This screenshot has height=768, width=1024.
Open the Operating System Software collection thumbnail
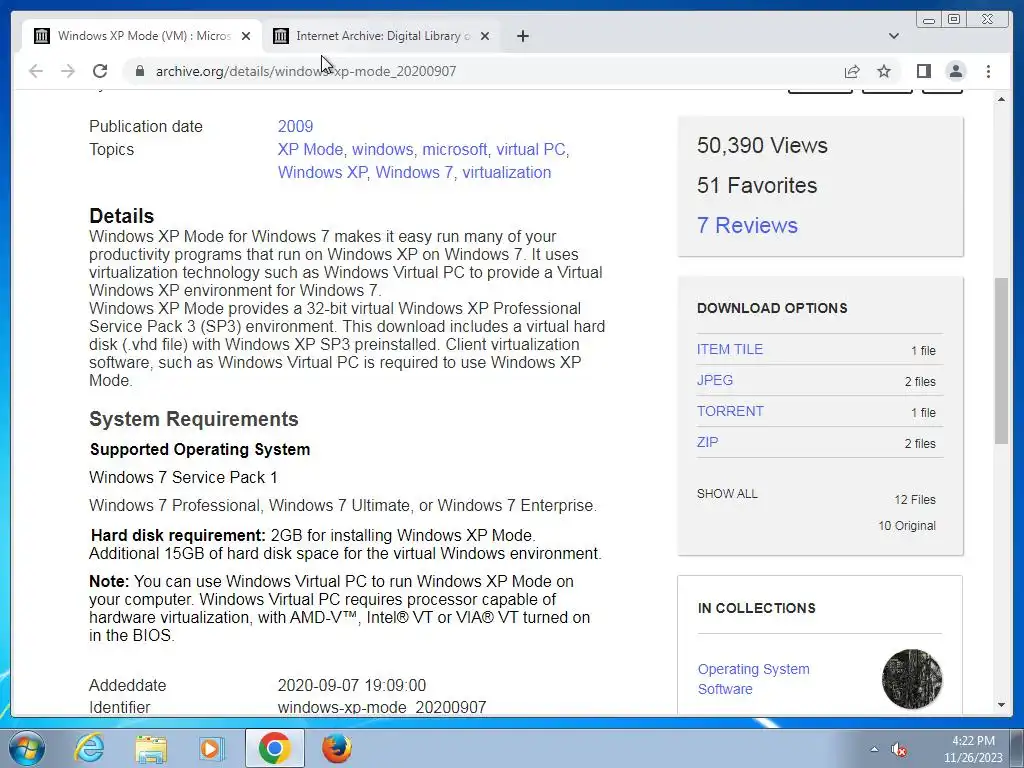912,679
